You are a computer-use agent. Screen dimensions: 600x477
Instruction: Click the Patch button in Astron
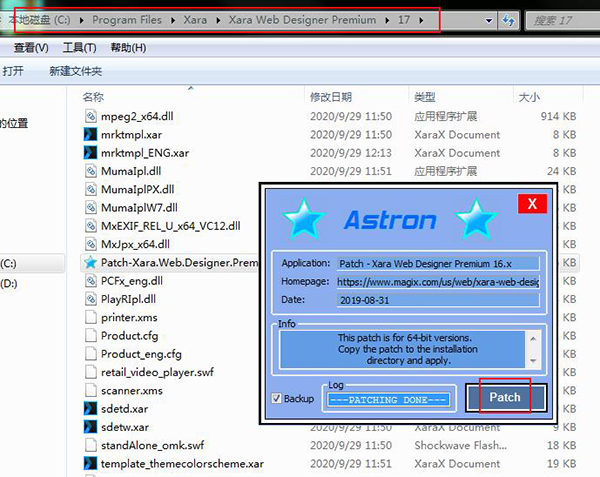tap(506, 397)
